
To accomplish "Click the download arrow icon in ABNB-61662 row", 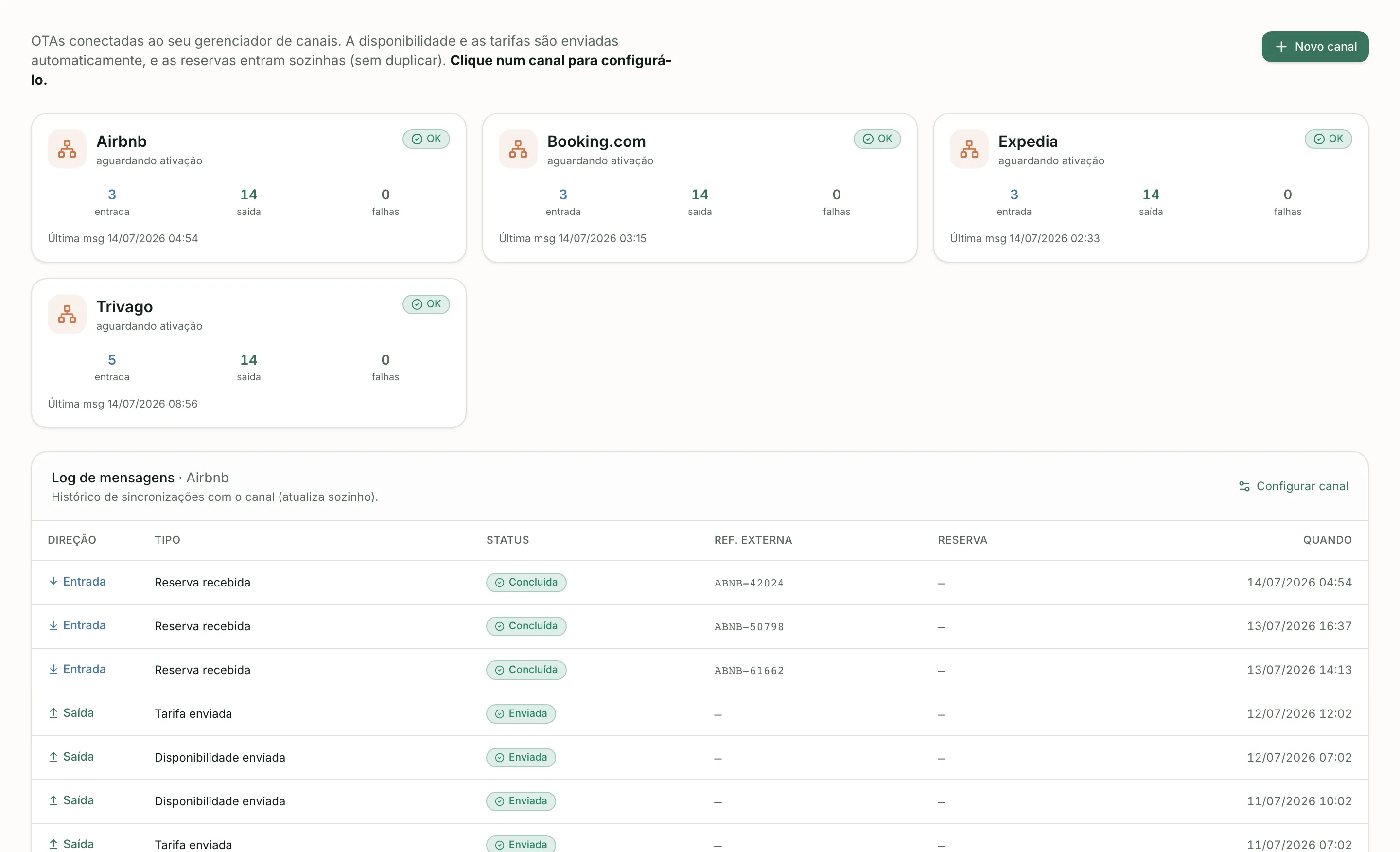I will click(x=53, y=669).
